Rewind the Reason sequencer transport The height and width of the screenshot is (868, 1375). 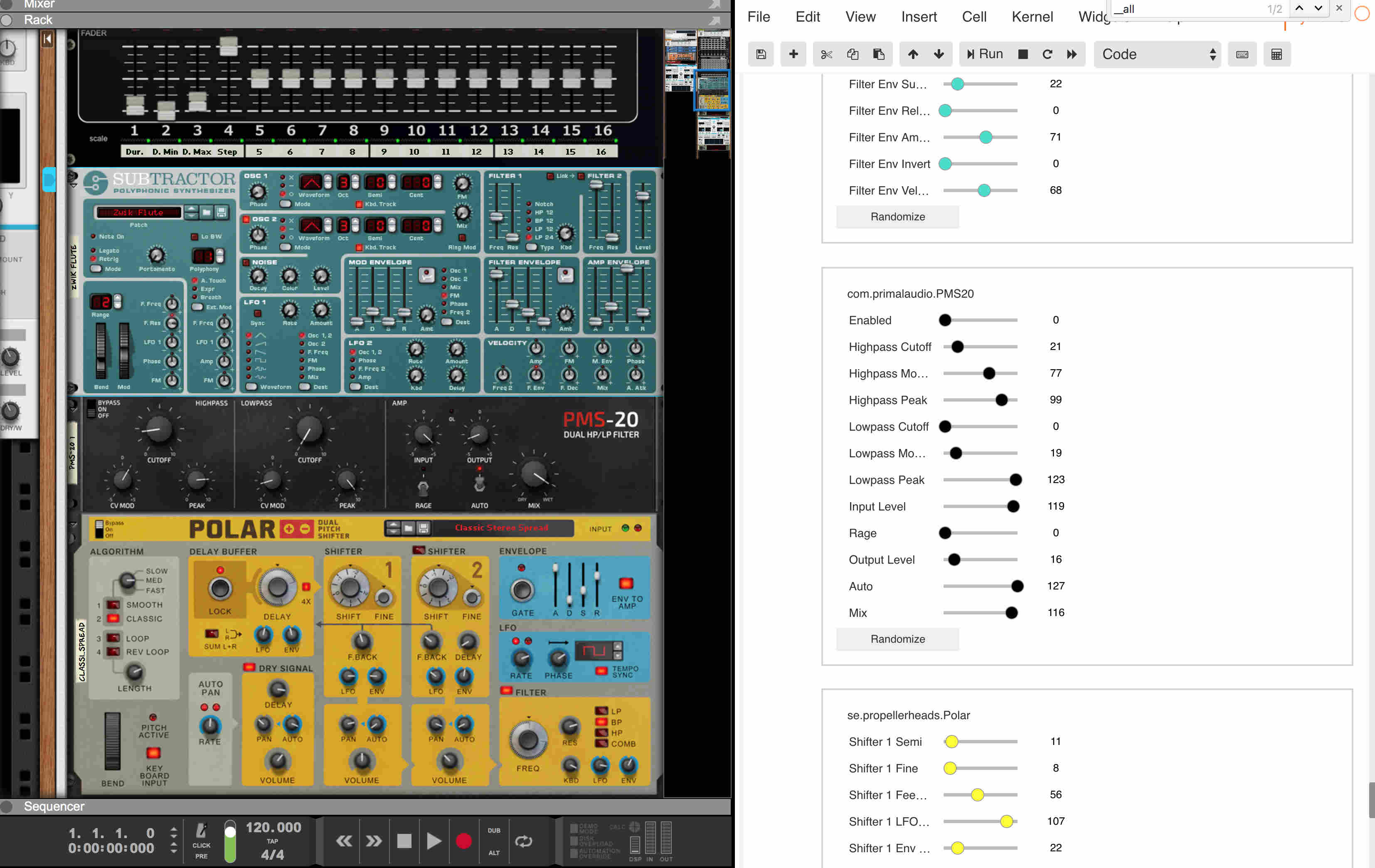(344, 841)
